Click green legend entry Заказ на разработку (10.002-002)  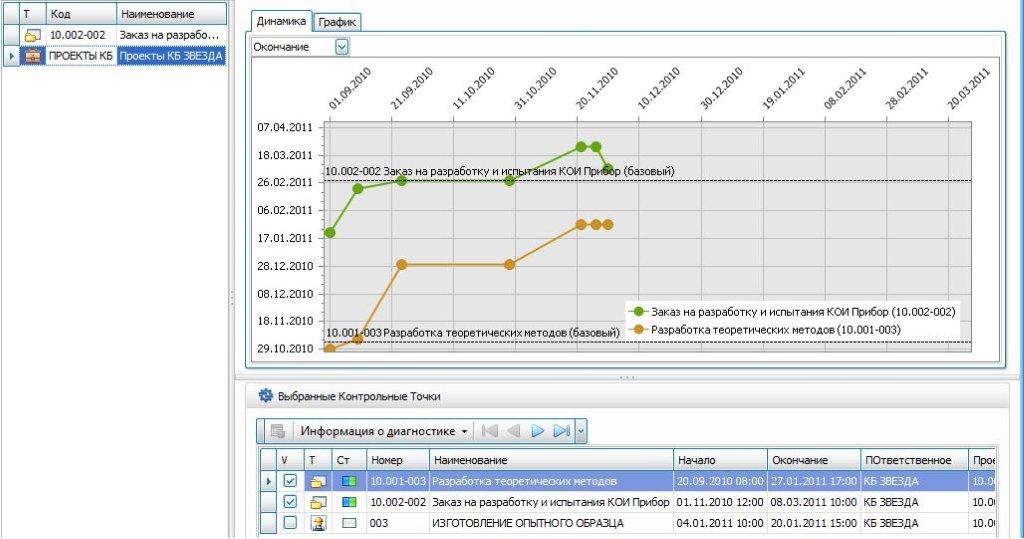[794, 312]
